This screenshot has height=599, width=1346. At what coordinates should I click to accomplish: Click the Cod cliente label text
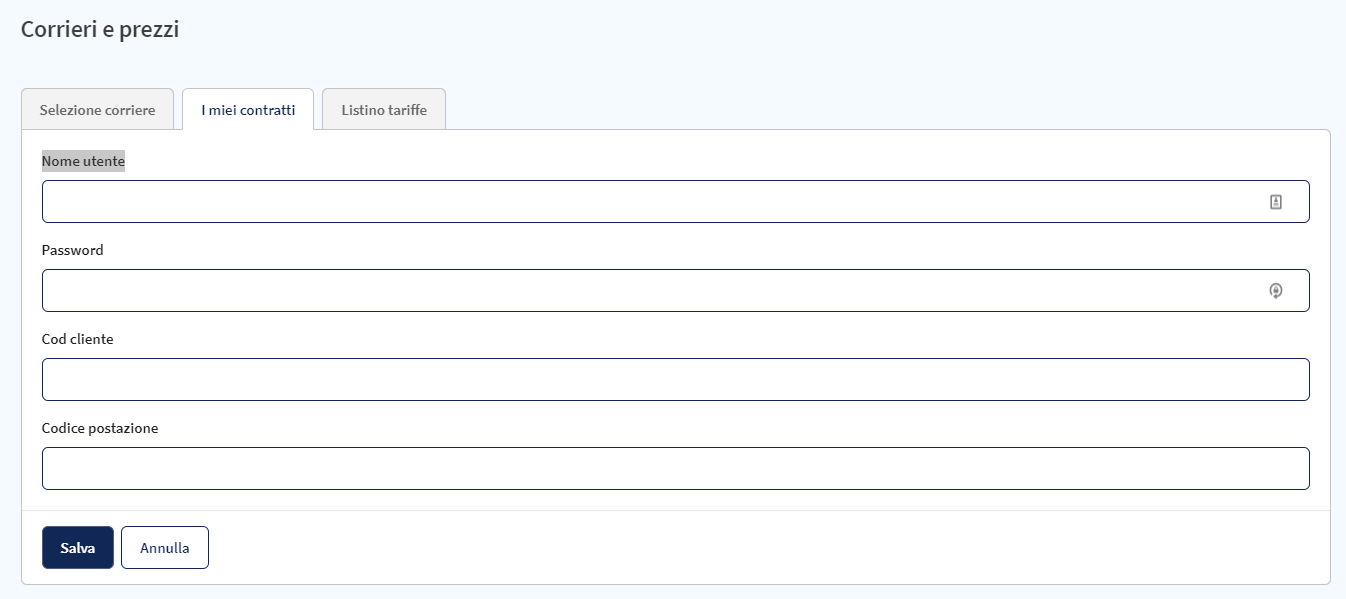click(x=78, y=339)
